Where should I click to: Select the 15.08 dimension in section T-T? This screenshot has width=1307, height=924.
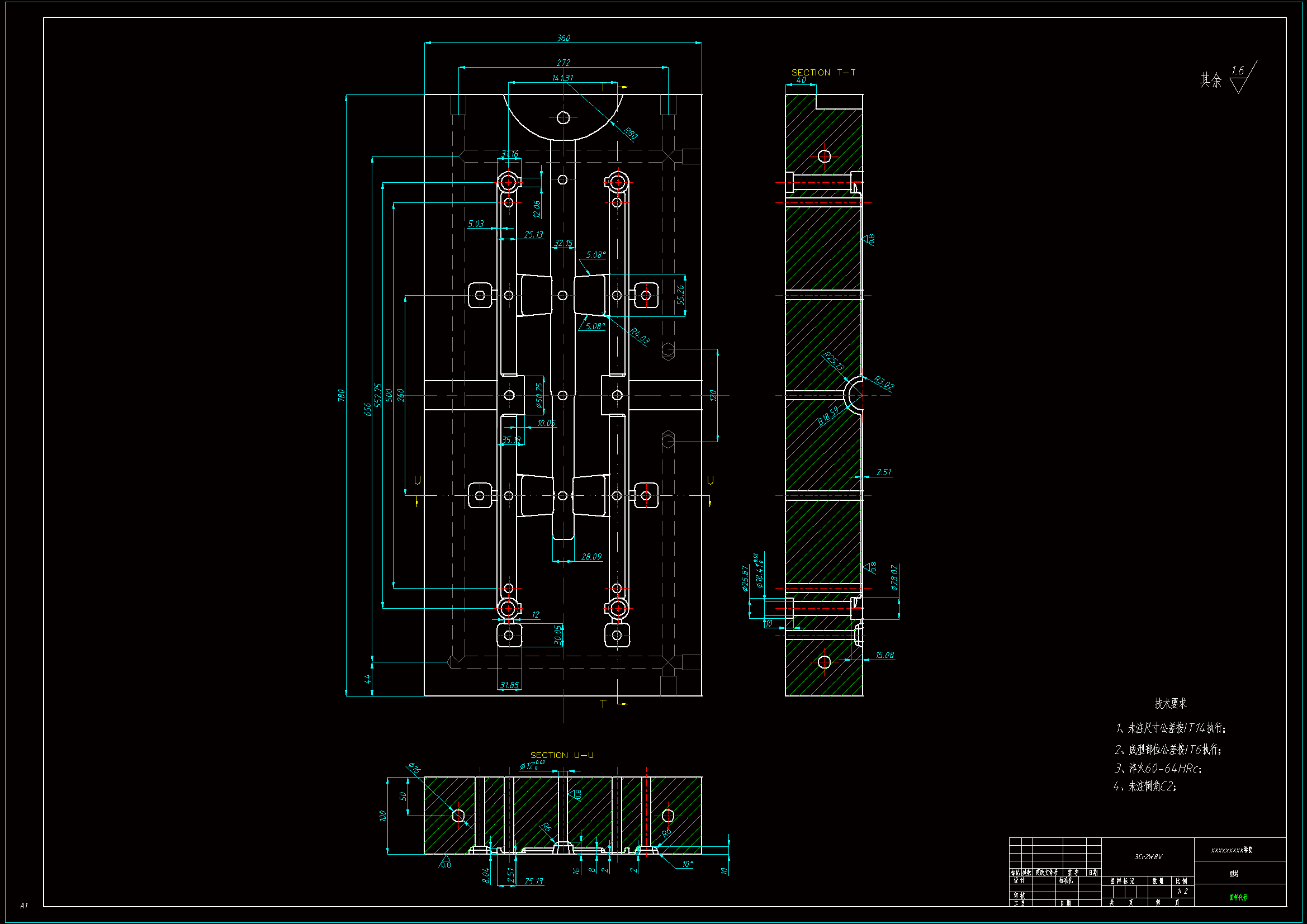(884, 655)
